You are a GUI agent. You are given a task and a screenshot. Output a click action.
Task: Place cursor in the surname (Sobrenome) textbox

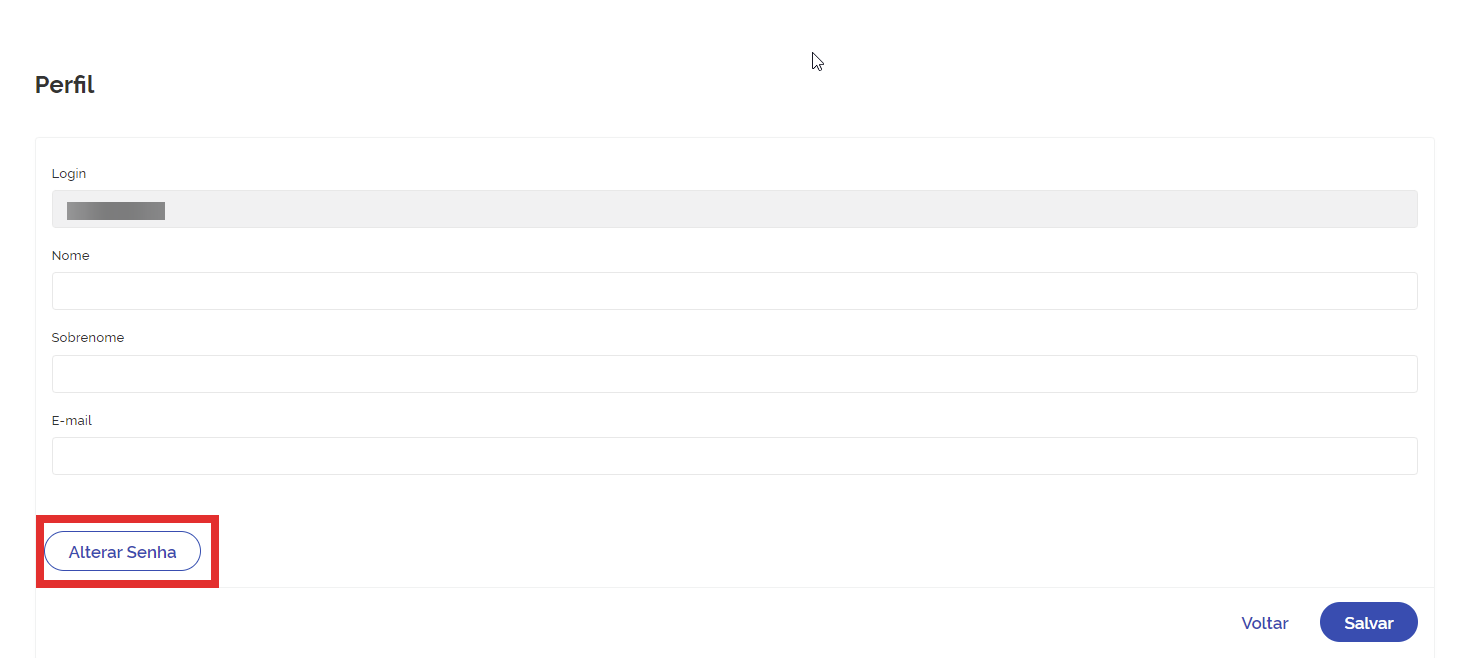pos(734,374)
